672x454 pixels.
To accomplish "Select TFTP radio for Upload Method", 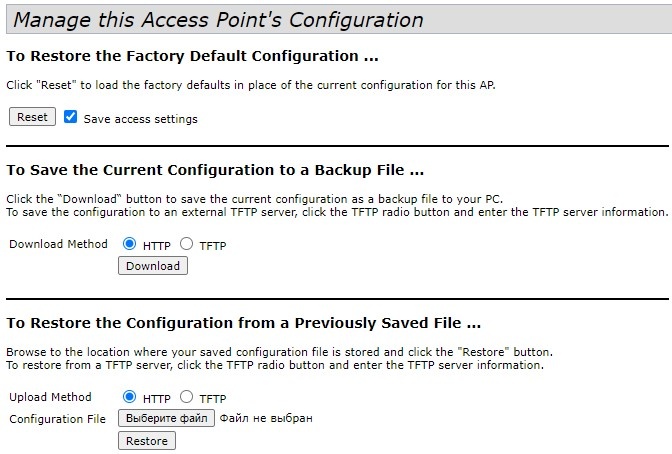I will (x=186, y=397).
